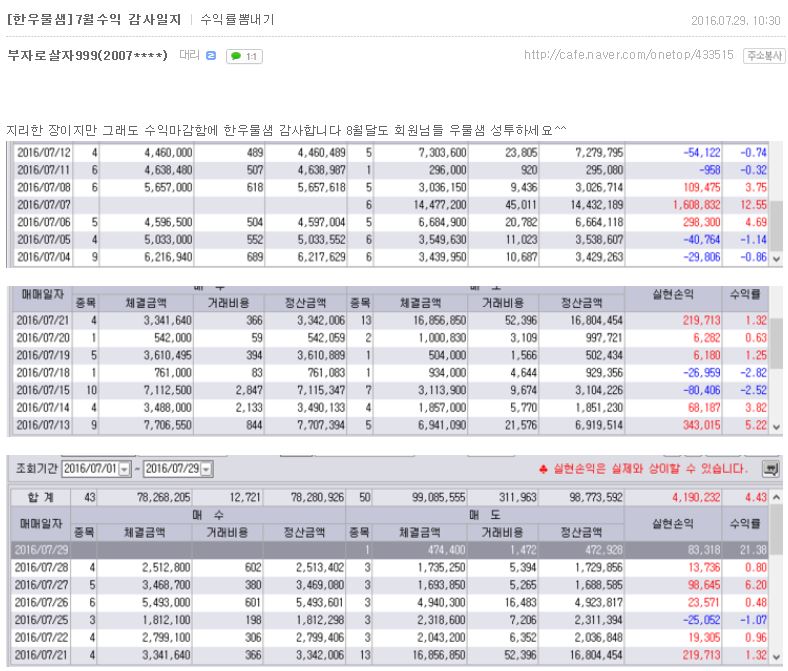Click the total return value 4.43
The image size is (788, 671).
coord(756,498)
